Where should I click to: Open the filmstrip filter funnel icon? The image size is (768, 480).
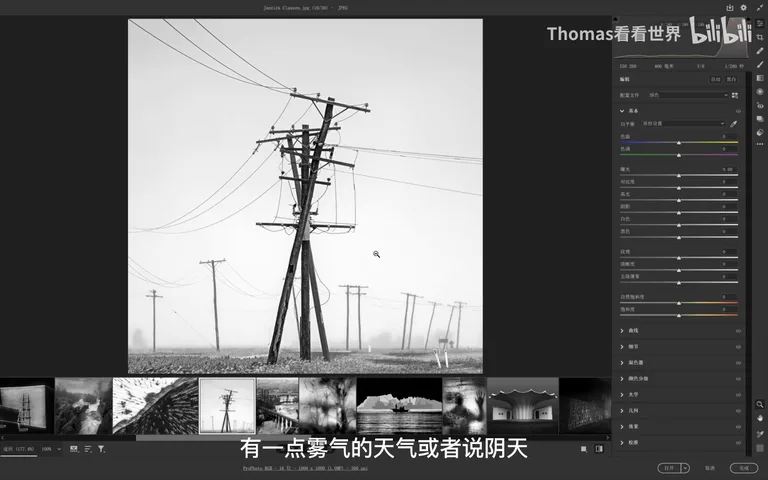101,449
